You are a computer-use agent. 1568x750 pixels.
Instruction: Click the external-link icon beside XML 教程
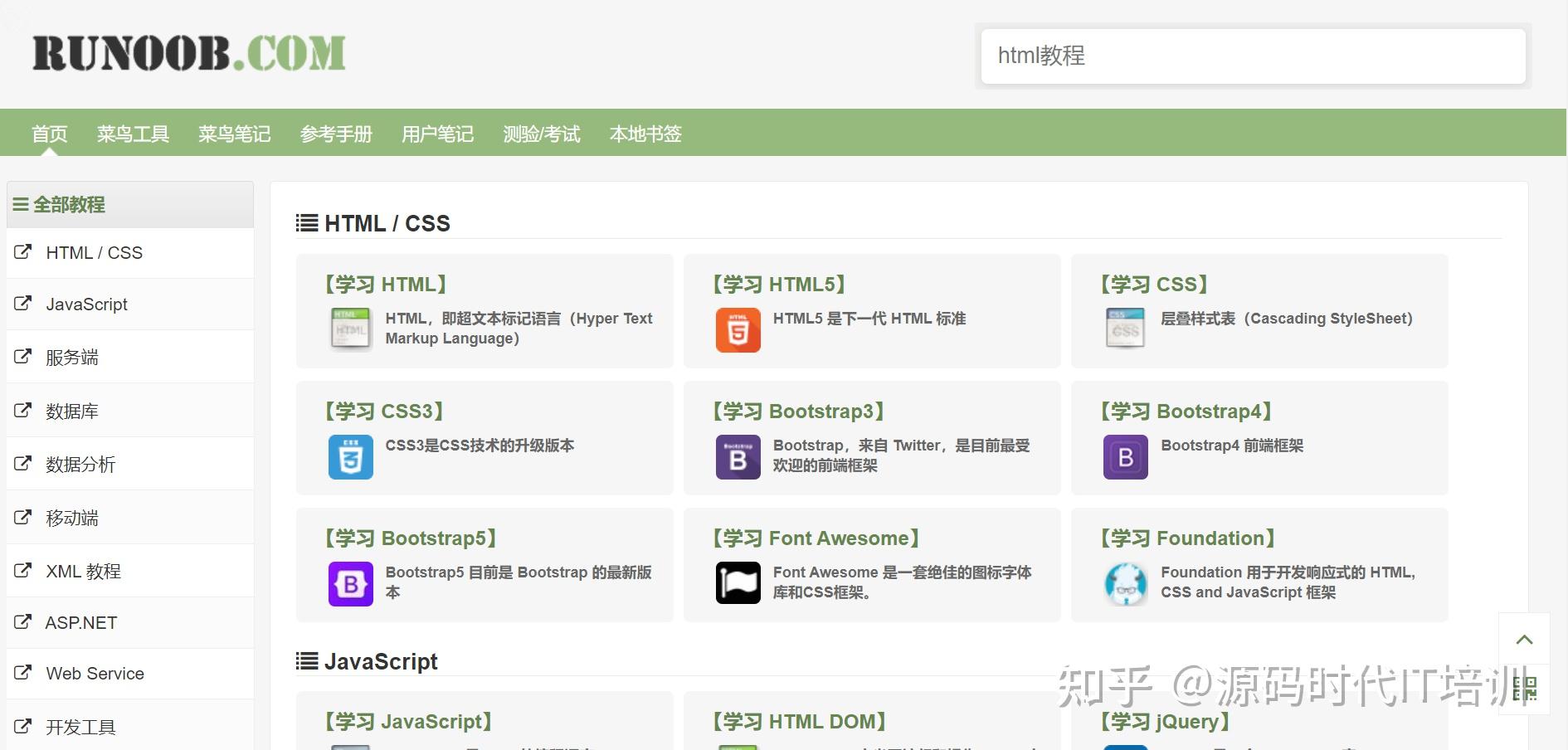[x=23, y=570]
